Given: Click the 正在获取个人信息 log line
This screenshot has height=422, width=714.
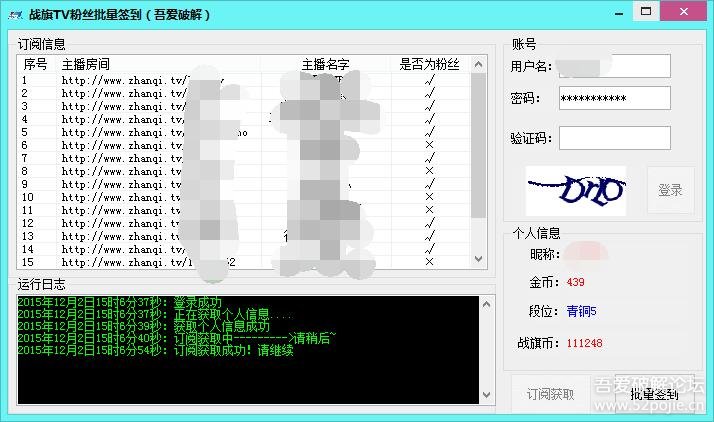Looking at the screenshot, I should point(155,314).
